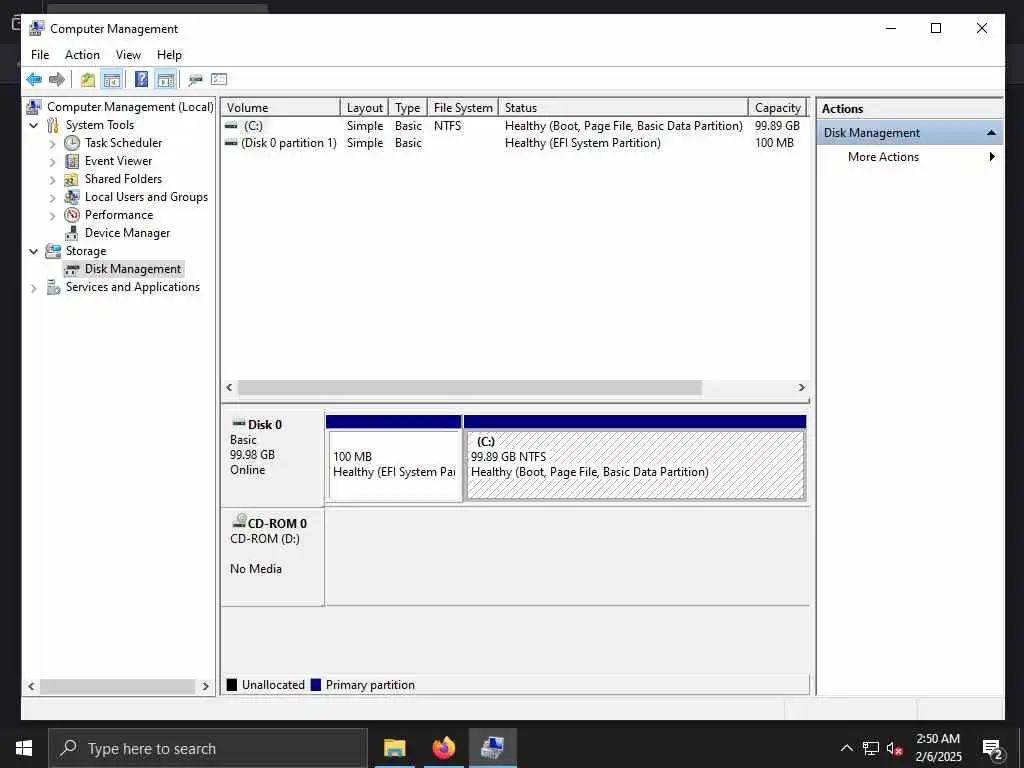Image resolution: width=1024 pixels, height=768 pixels.
Task: Open the notification center icon
Action: [992, 749]
